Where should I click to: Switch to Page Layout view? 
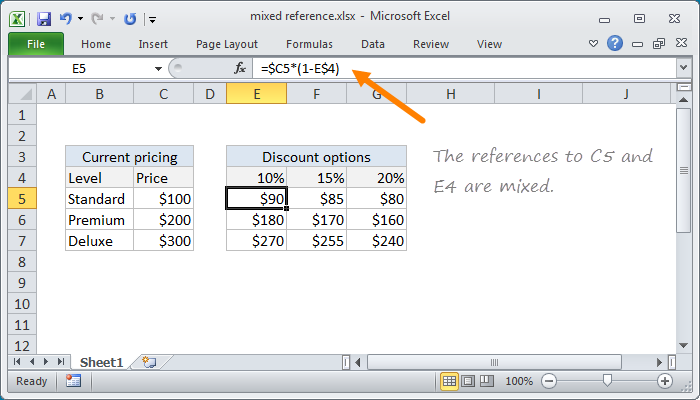coord(470,381)
